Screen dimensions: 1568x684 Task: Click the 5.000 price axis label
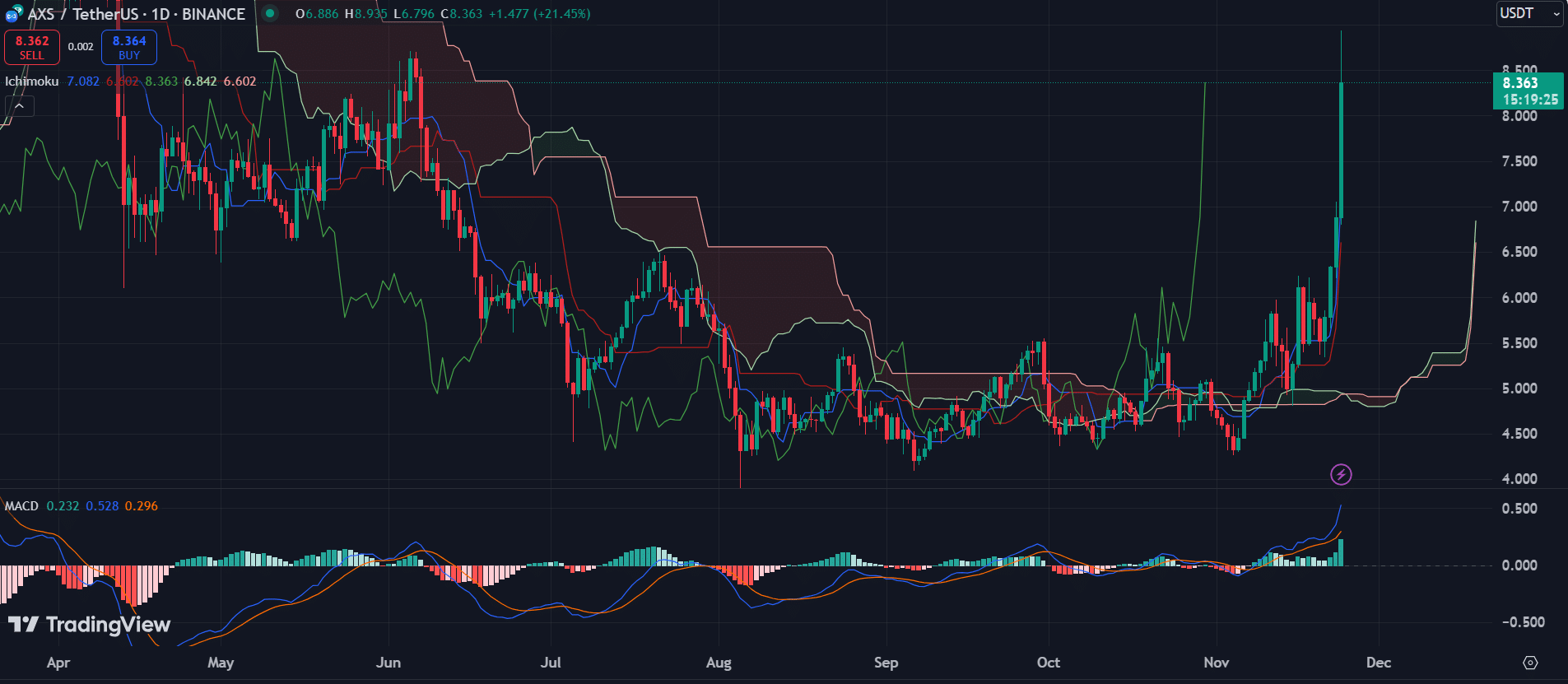coord(1519,389)
